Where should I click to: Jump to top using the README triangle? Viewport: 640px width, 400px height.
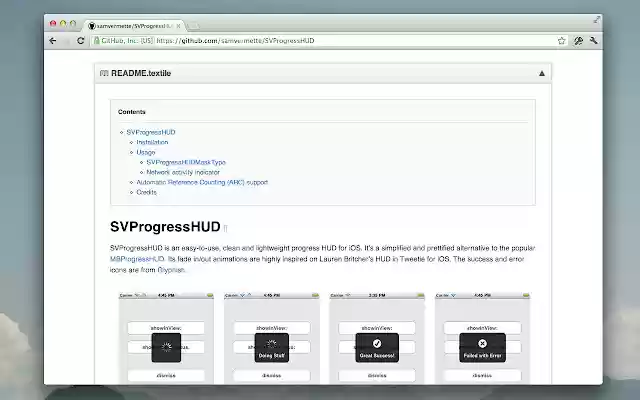542,73
